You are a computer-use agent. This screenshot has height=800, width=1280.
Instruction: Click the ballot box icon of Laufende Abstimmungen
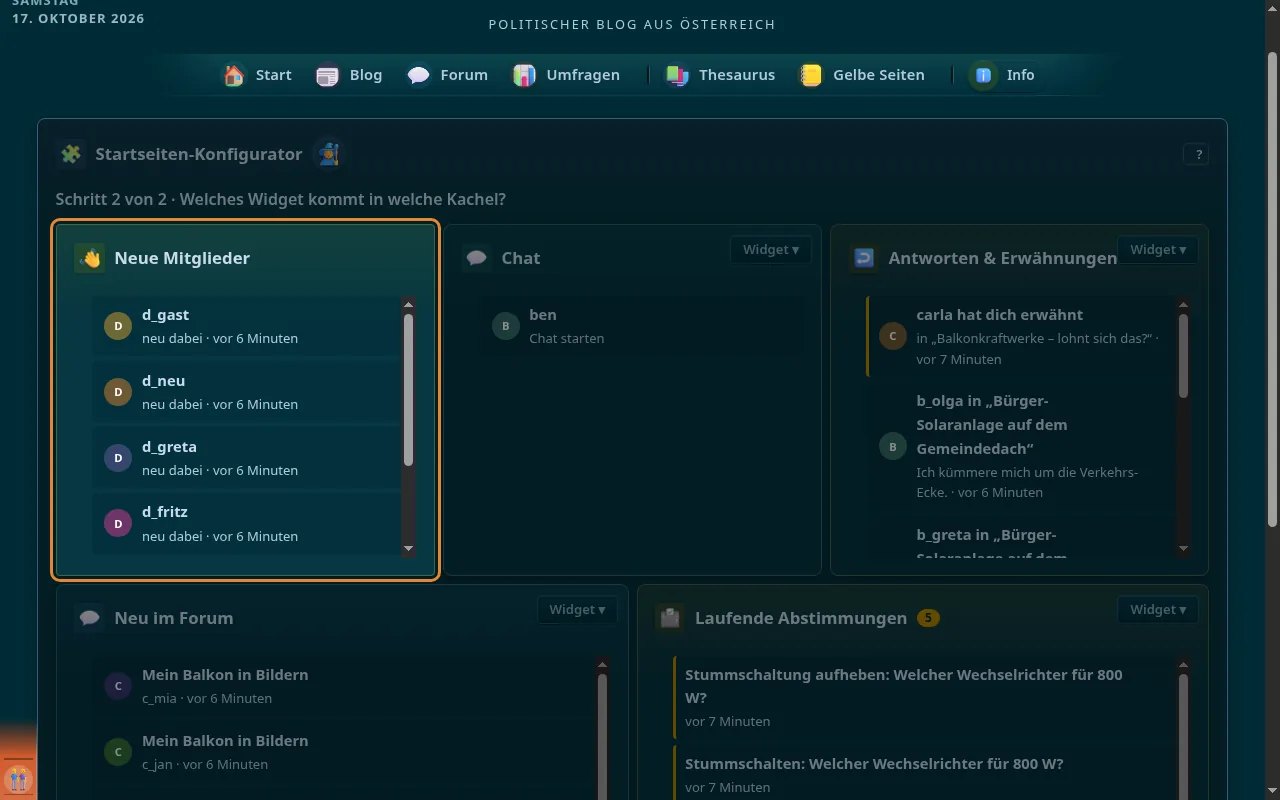point(670,618)
